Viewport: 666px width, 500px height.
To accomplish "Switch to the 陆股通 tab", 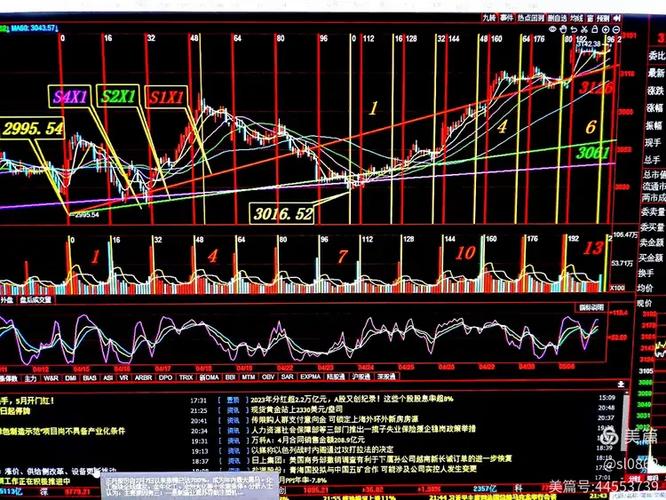I will pos(336,377).
